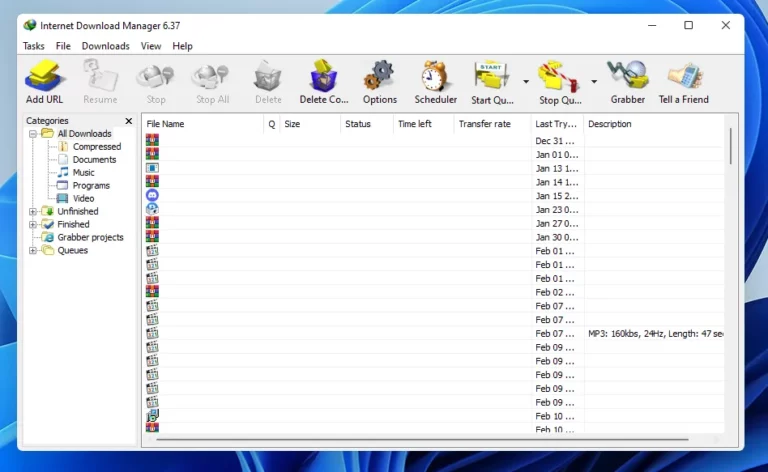This screenshot has height=472, width=768.
Task: Open the Tasks menu
Action: click(x=33, y=46)
